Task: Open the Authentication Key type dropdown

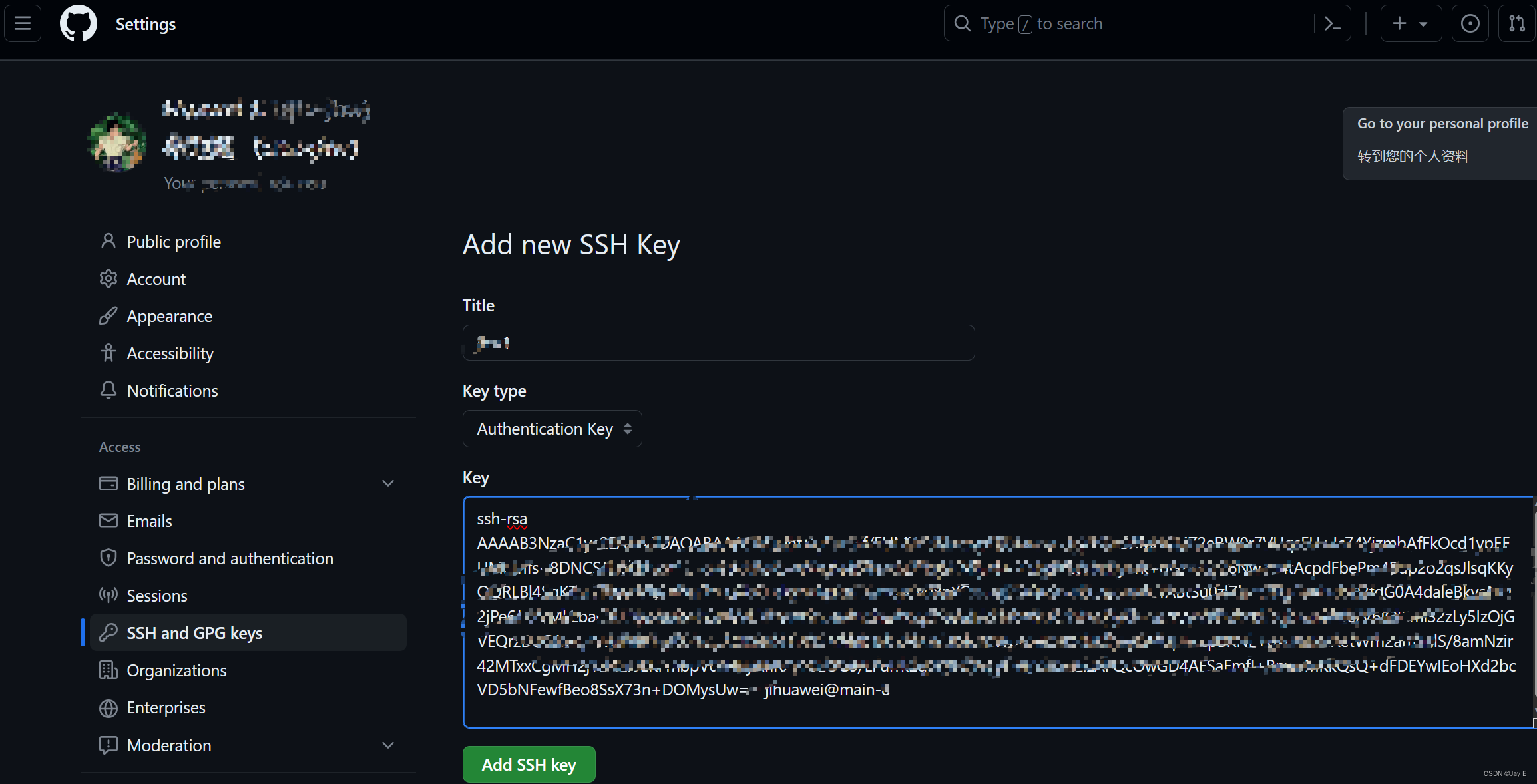Action: tap(551, 429)
